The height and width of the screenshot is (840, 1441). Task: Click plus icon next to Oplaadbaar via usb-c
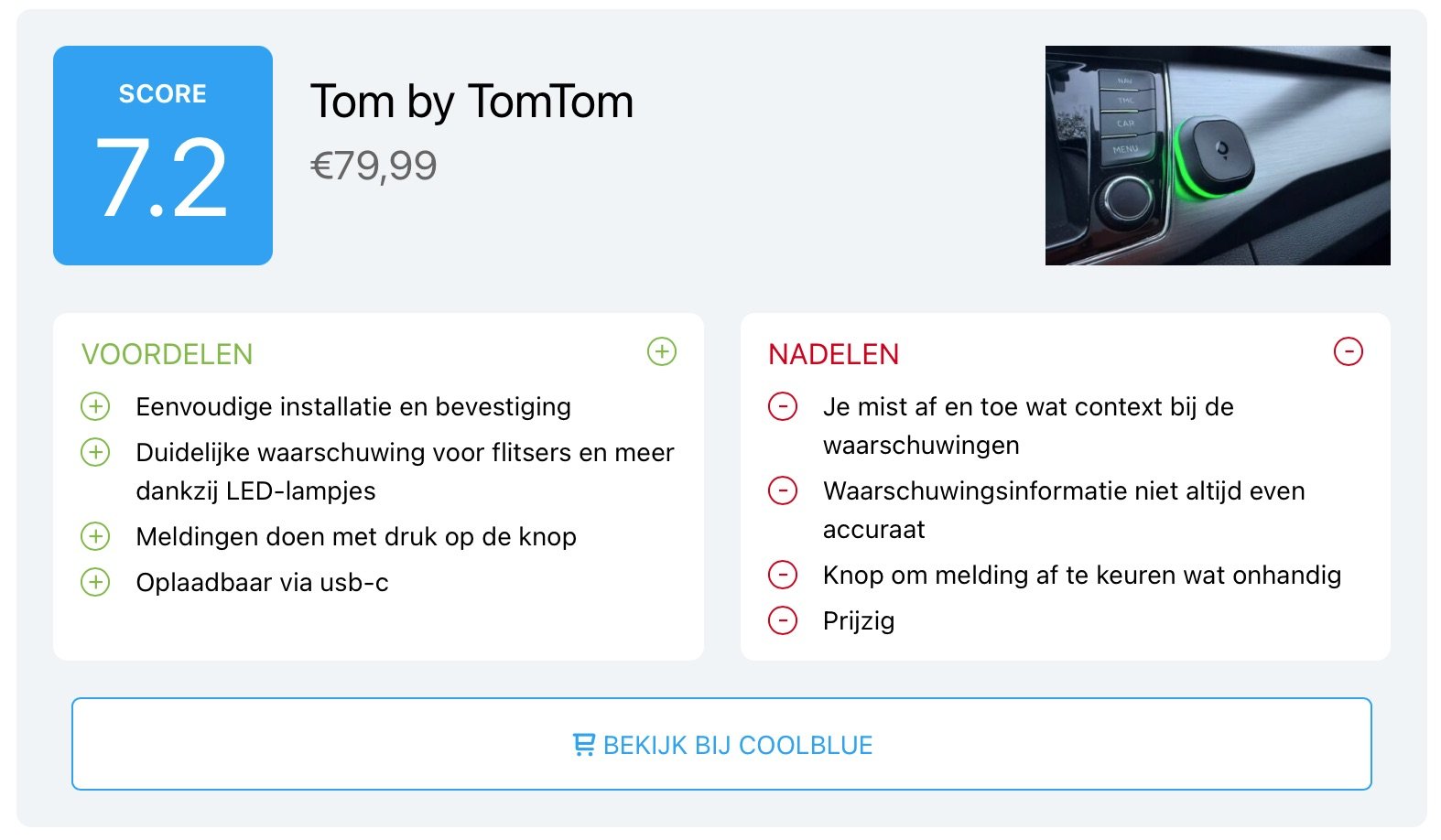tap(95, 582)
